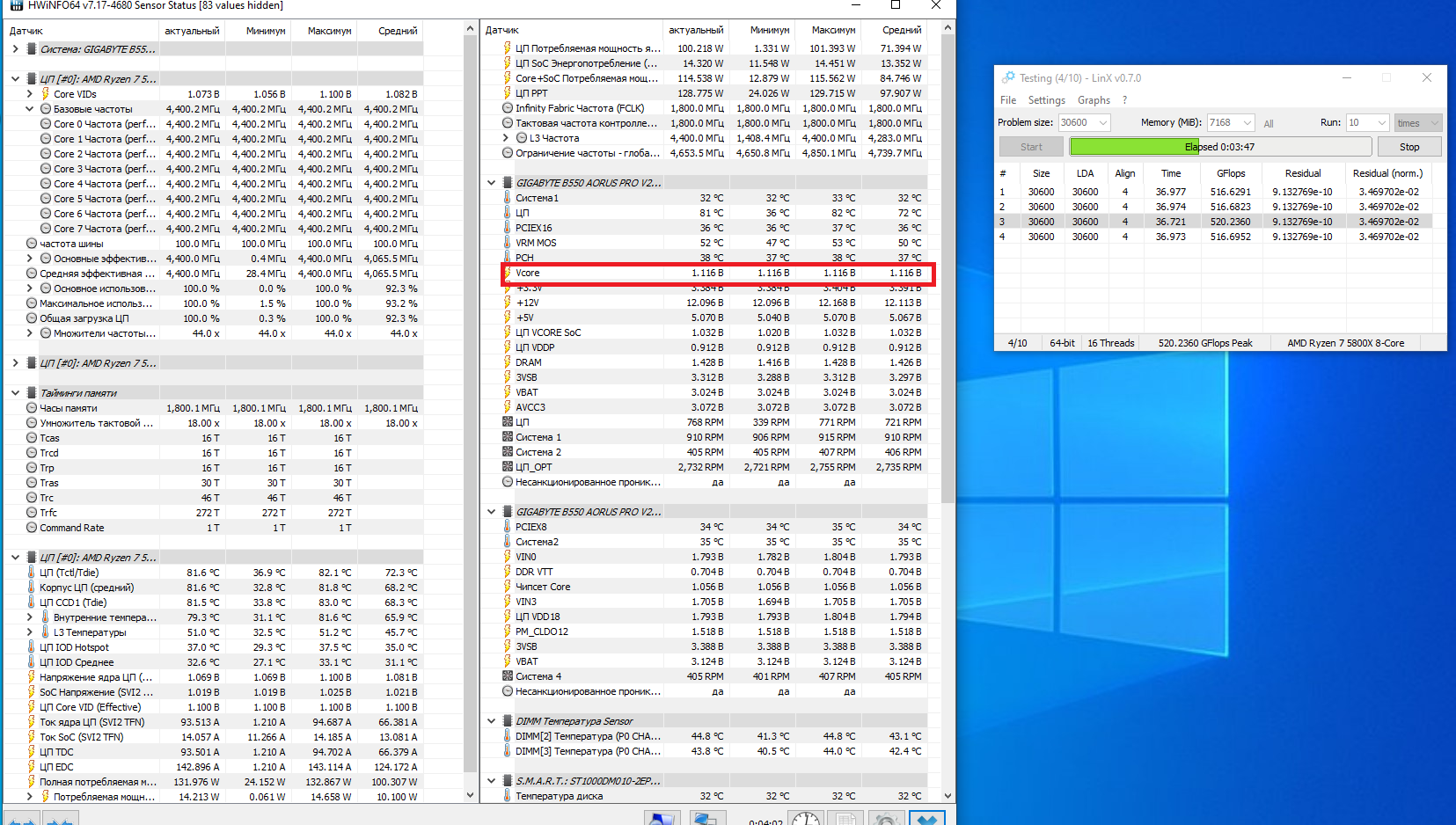Click the LDA column header in LinX
Image resolution: width=1456 pixels, height=825 pixels.
(x=1086, y=173)
